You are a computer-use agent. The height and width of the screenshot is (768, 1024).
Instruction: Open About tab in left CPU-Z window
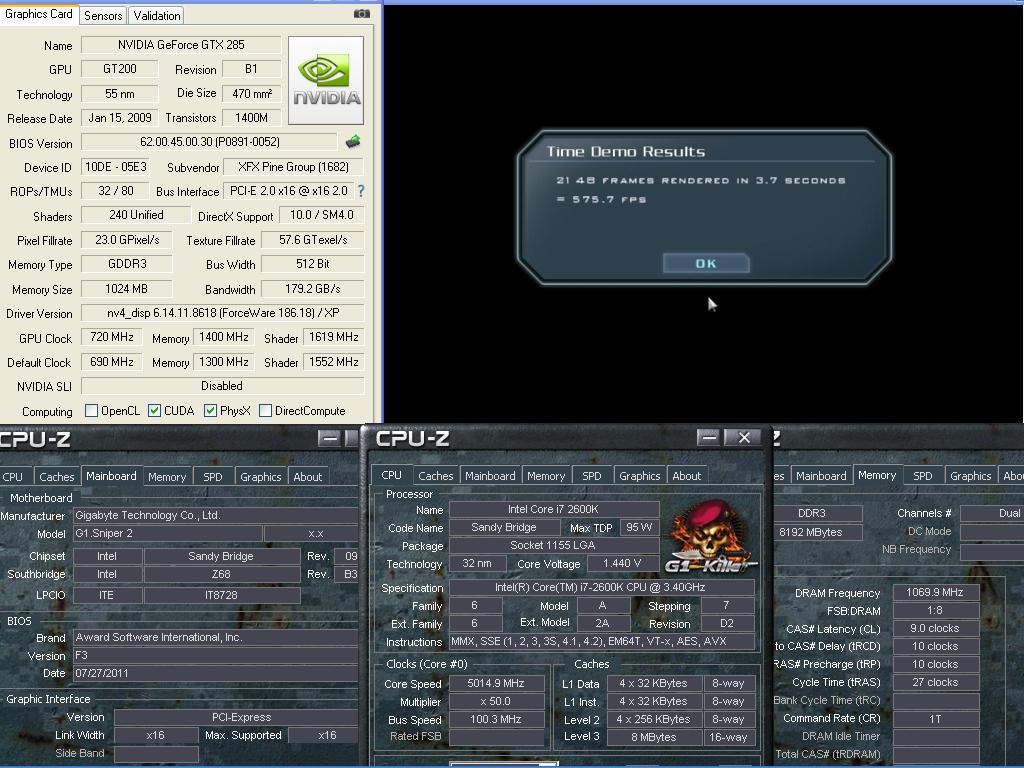point(308,477)
